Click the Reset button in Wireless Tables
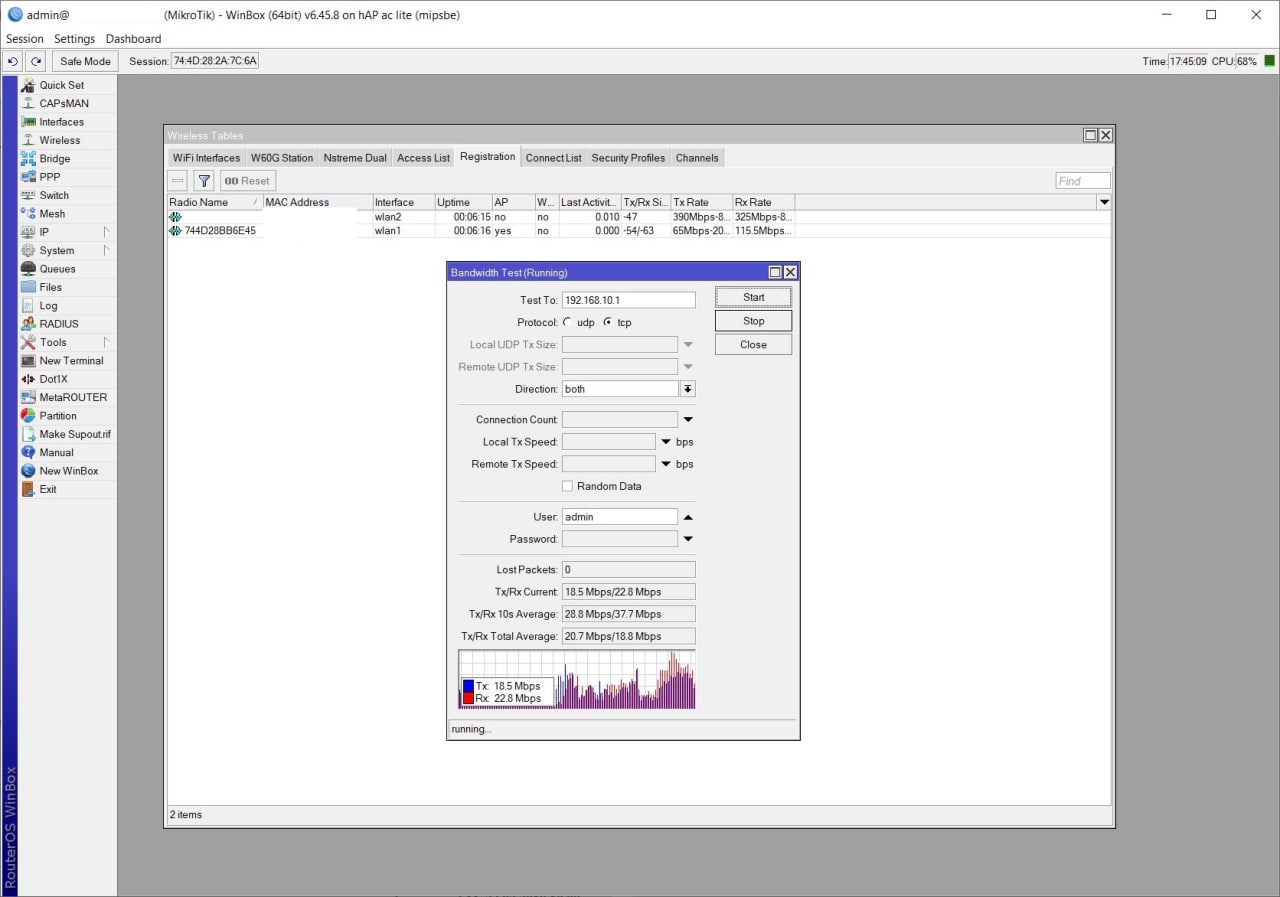The width and height of the screenshot is (1280, 897). tap(247, 181)
